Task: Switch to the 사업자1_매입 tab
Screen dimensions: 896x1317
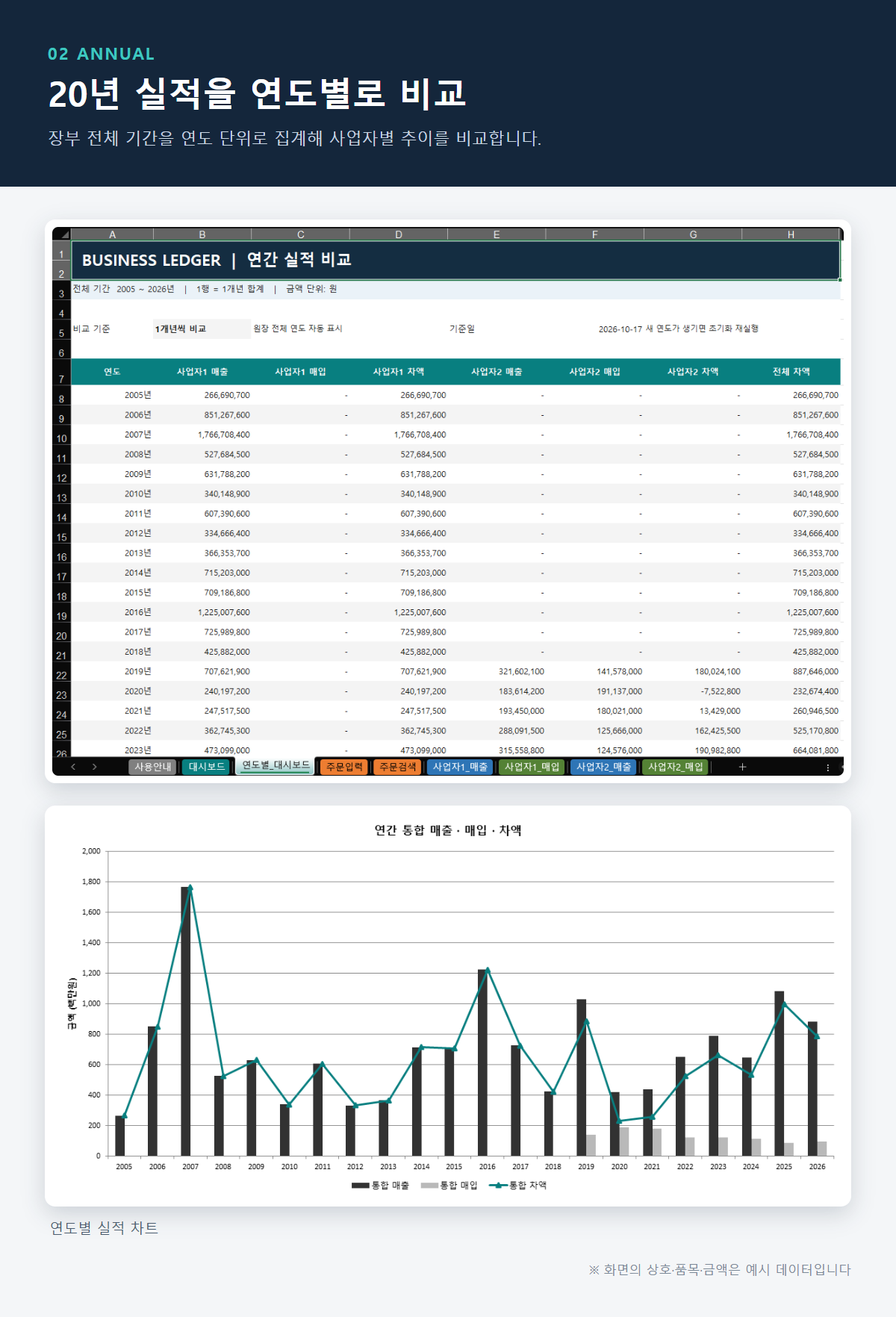Action: (x=532, y=767)
